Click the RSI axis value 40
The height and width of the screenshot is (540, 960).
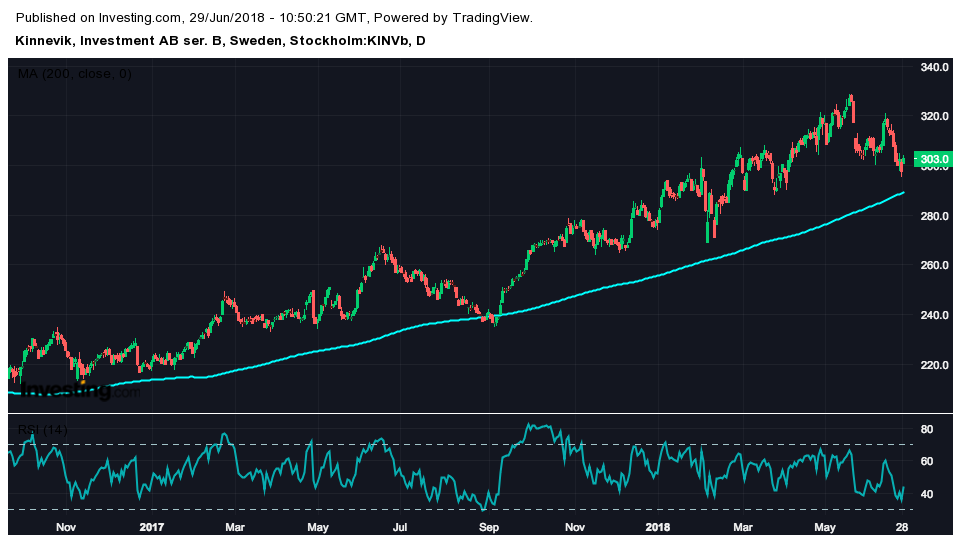tap(927, 494)
